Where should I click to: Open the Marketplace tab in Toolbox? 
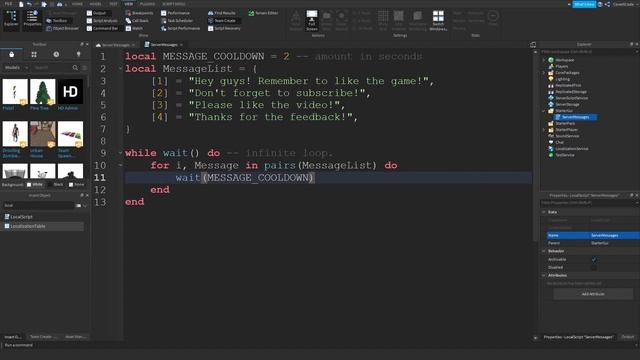tap(11, 54)
